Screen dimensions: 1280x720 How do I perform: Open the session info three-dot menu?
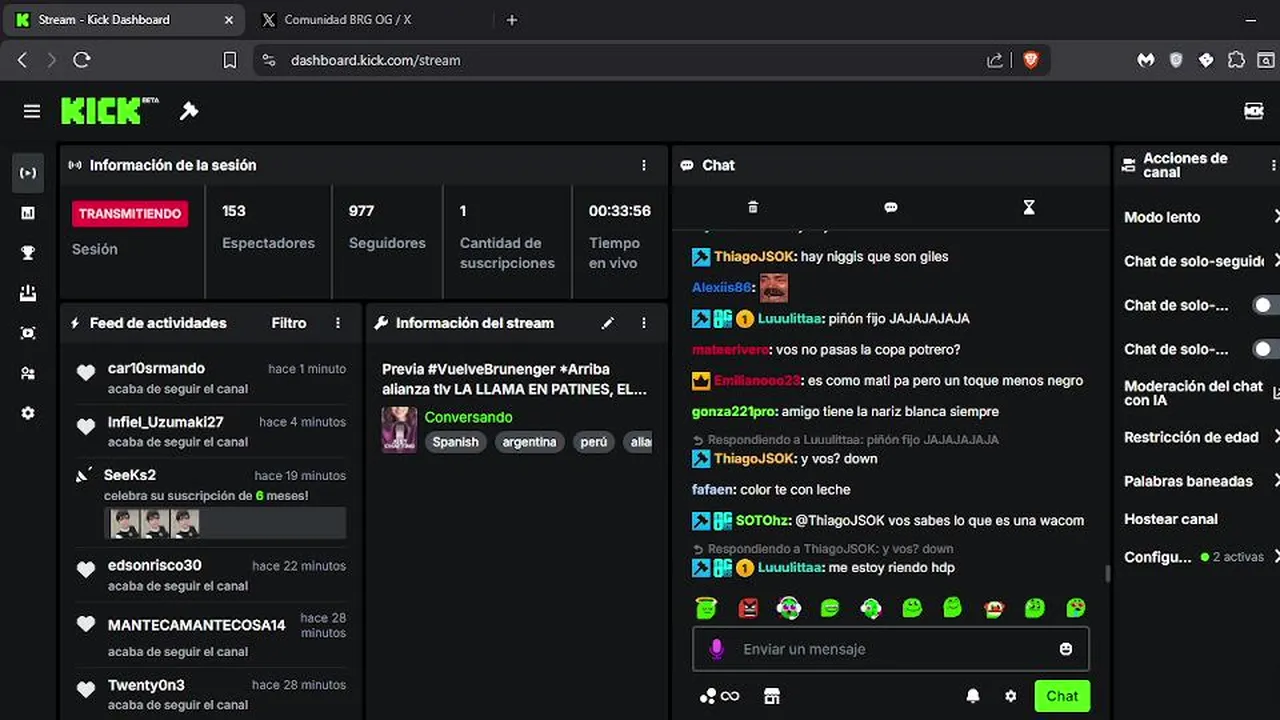tap(644, 165)
